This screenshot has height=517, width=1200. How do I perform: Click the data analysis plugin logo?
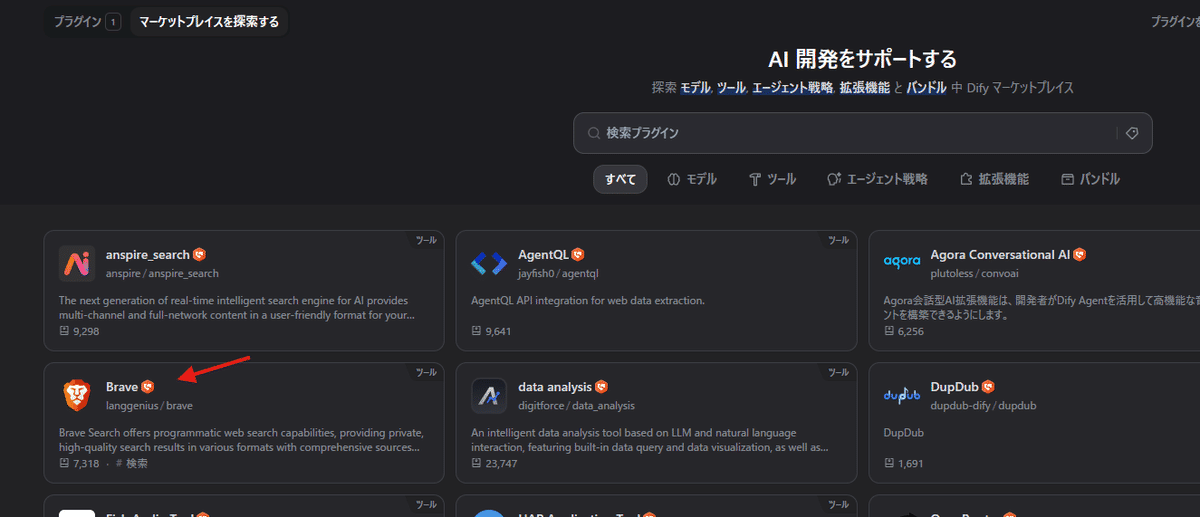(x=489, y=396)
